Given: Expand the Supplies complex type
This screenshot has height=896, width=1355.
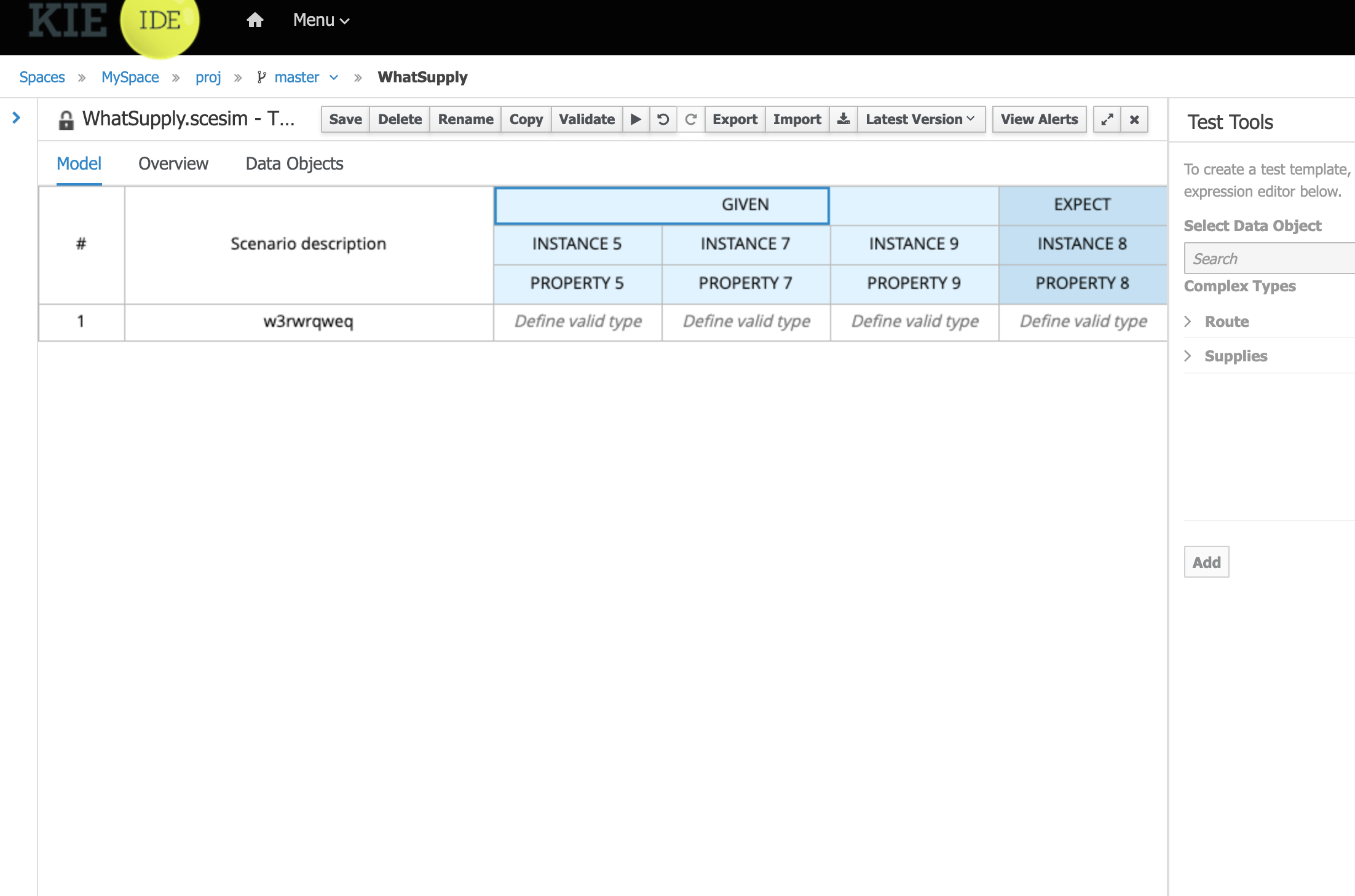Looking at the screenshot, I should 1188,356.
